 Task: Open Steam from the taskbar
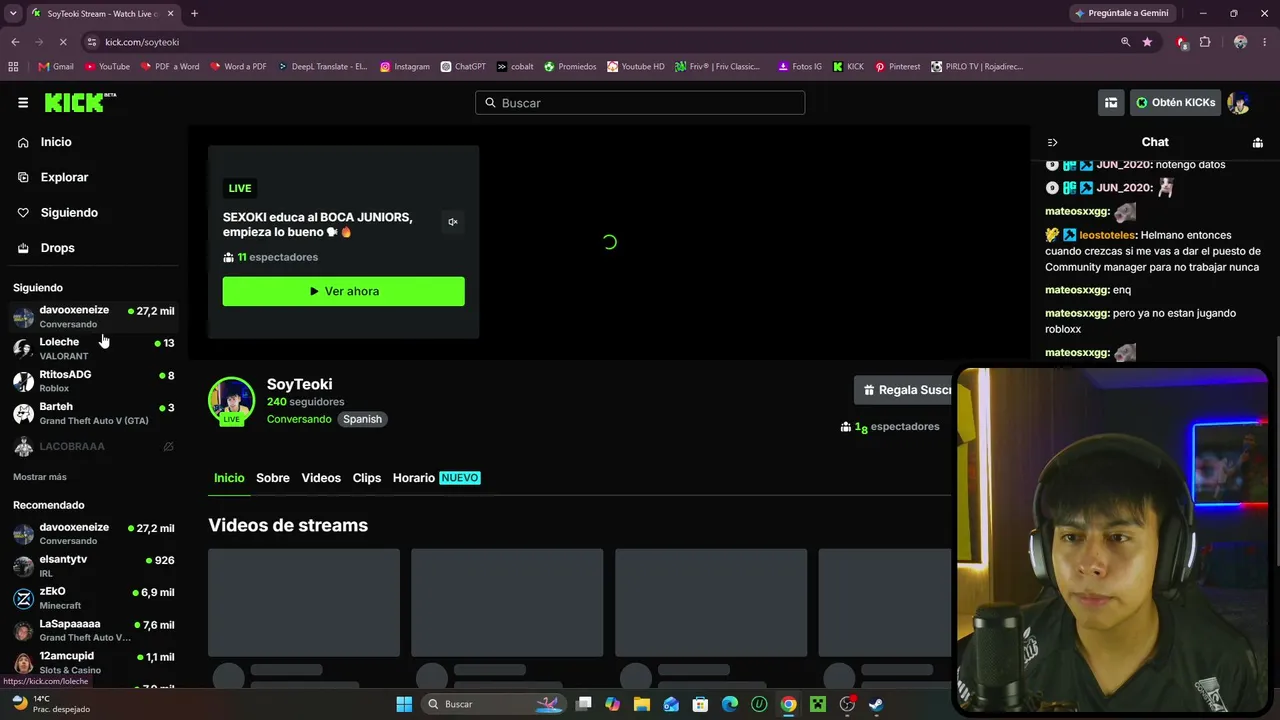[x=876, y=704]
